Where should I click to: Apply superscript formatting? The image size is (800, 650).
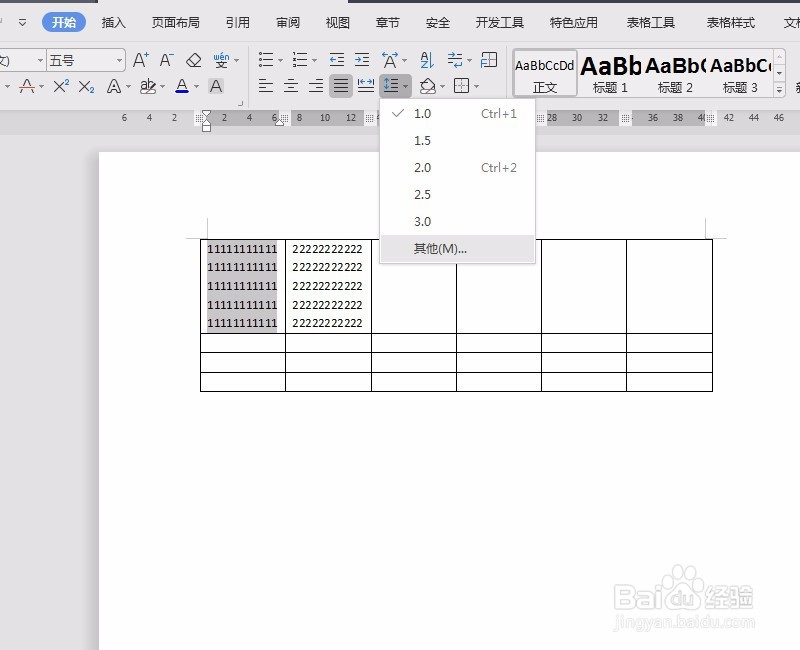61,86
